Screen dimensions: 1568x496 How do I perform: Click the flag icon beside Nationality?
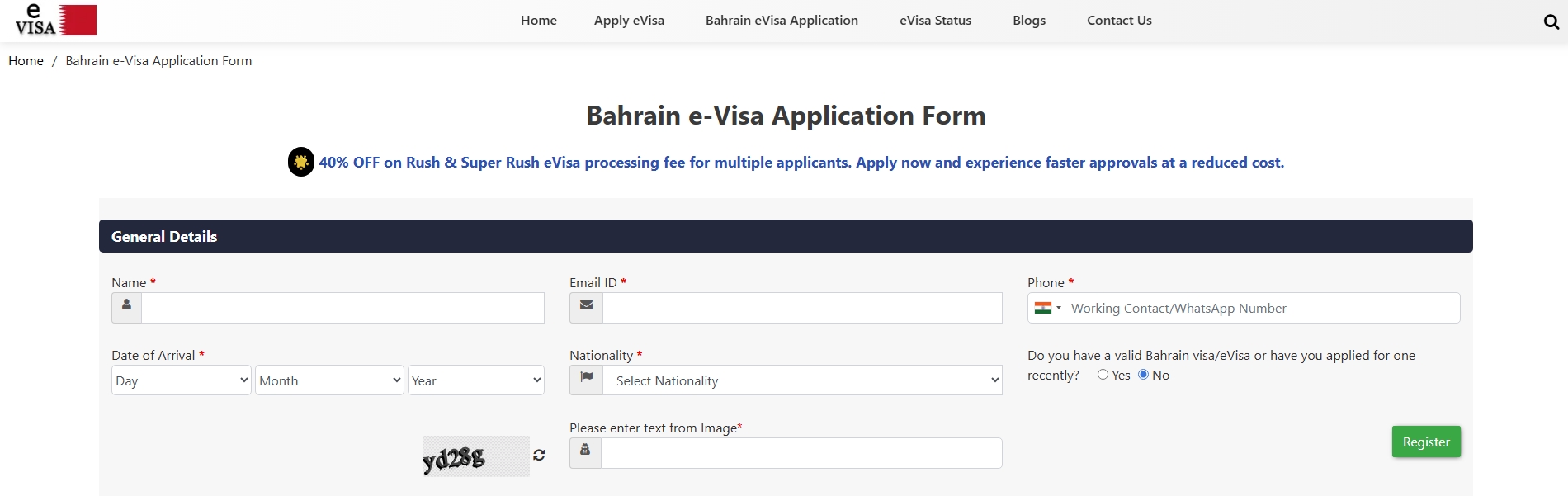tap(586, 380)
